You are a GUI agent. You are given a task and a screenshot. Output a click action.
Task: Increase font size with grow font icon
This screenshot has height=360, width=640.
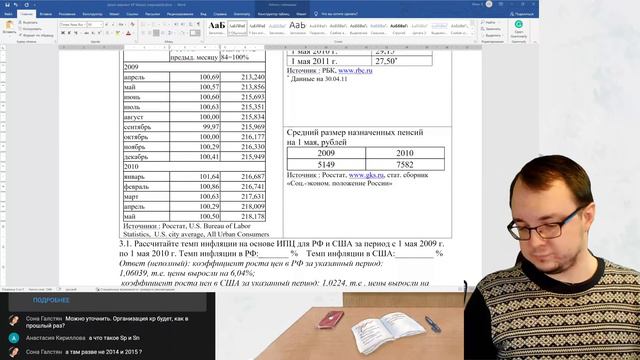click(107, 24)
